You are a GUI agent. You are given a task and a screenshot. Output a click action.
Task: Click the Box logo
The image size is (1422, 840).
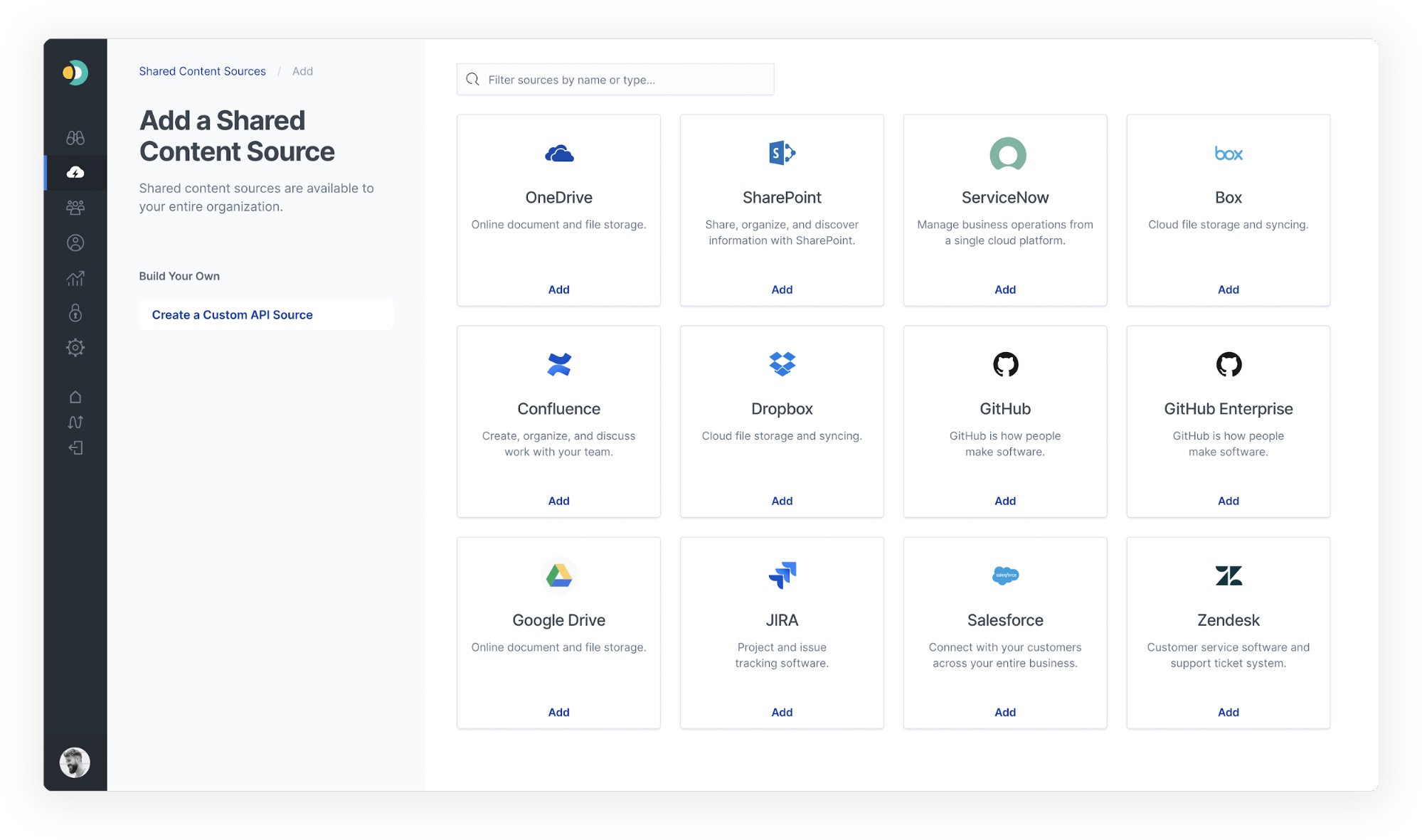[1229, 153]
